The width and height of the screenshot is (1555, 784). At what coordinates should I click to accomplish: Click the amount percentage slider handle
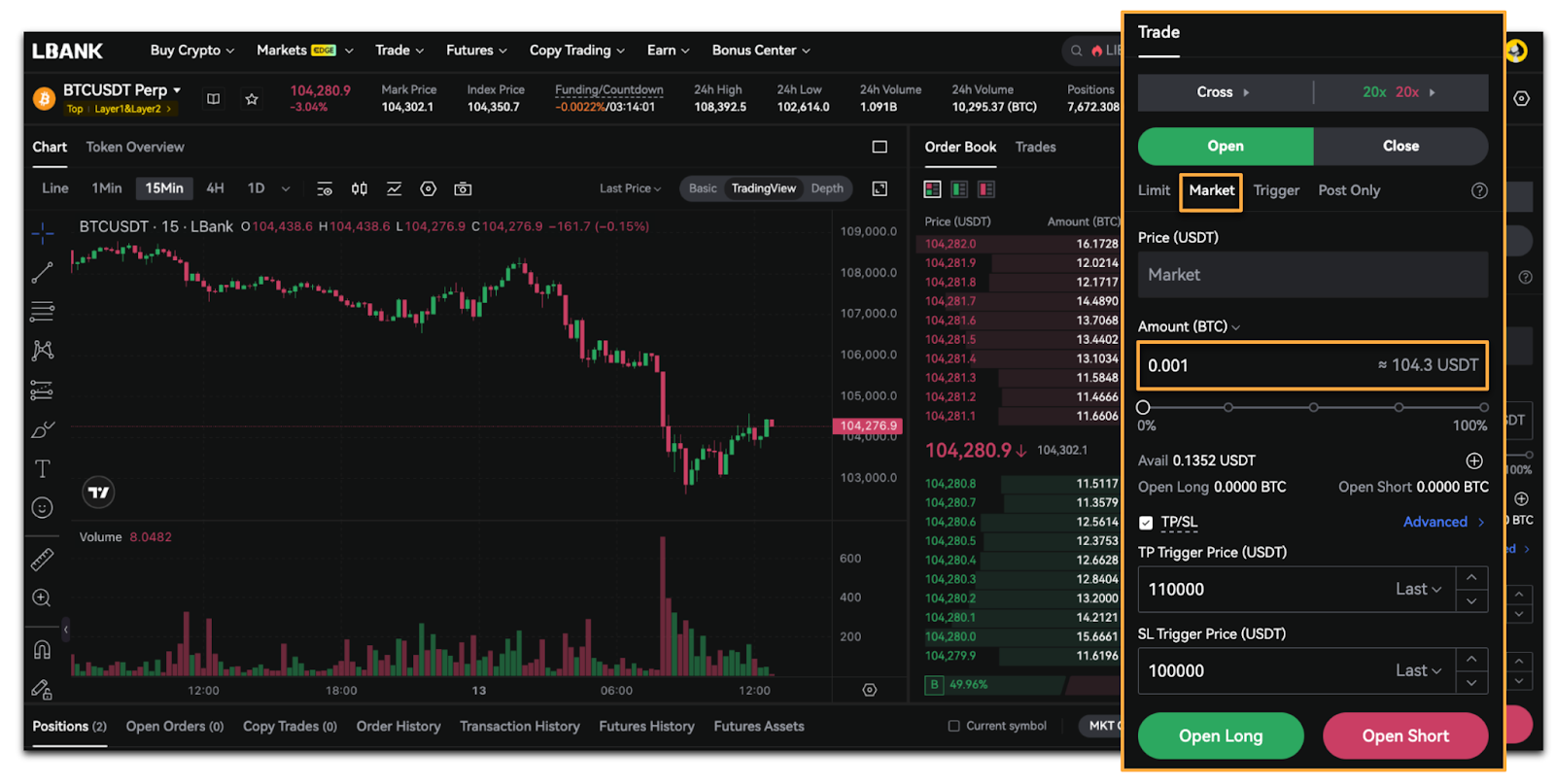(x=1143, y=407)
